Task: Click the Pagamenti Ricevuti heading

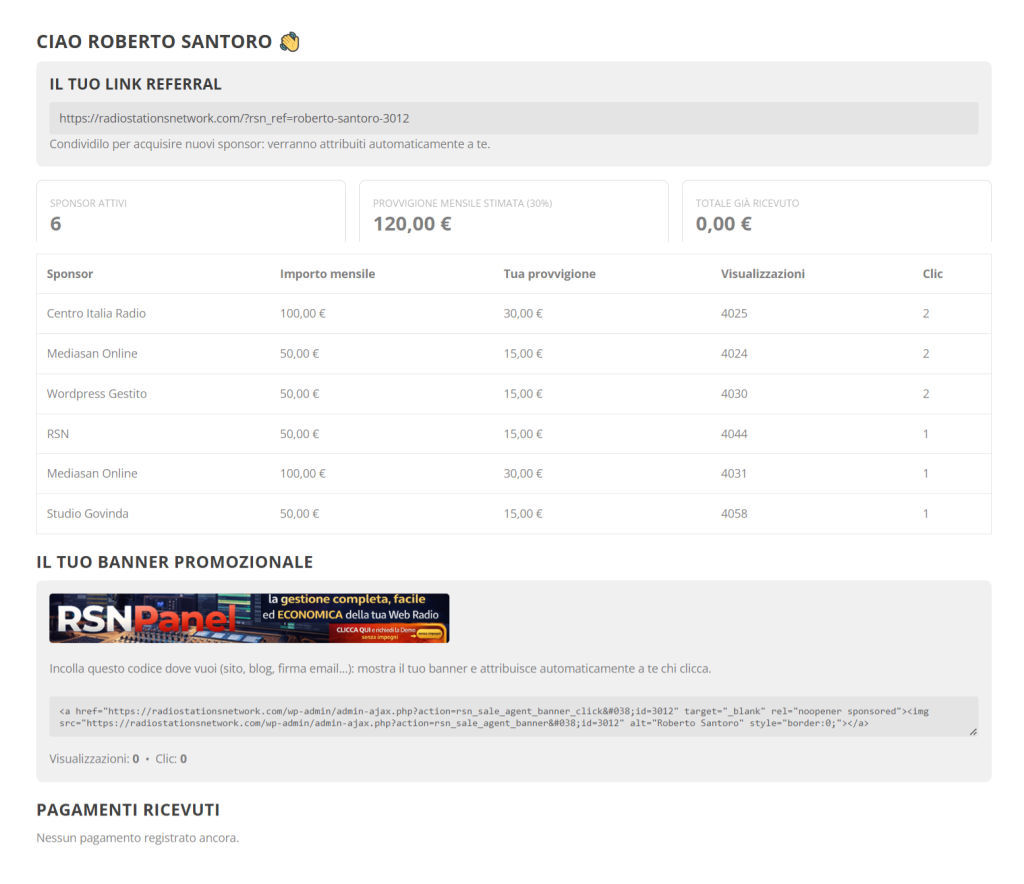Action: (x=128, y=810)
